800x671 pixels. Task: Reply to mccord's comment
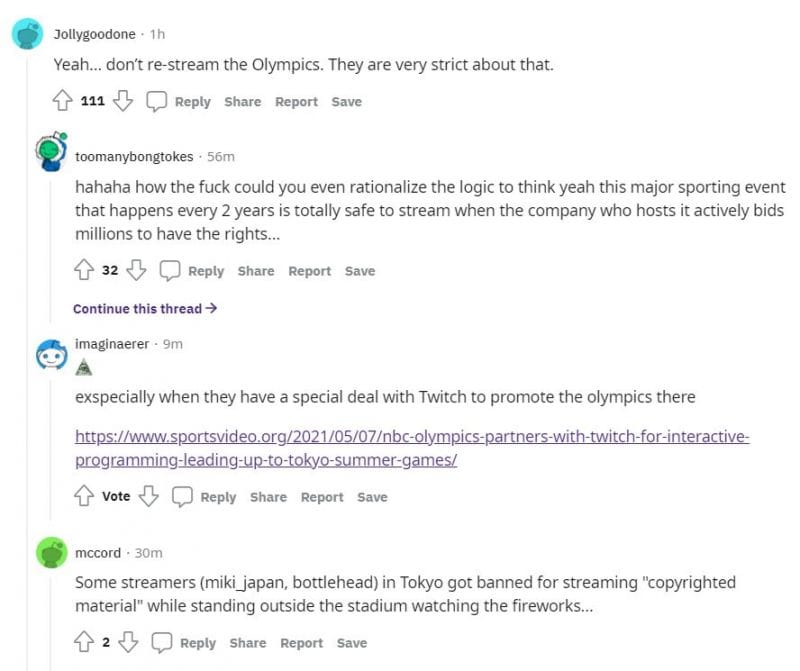[185, 642]
